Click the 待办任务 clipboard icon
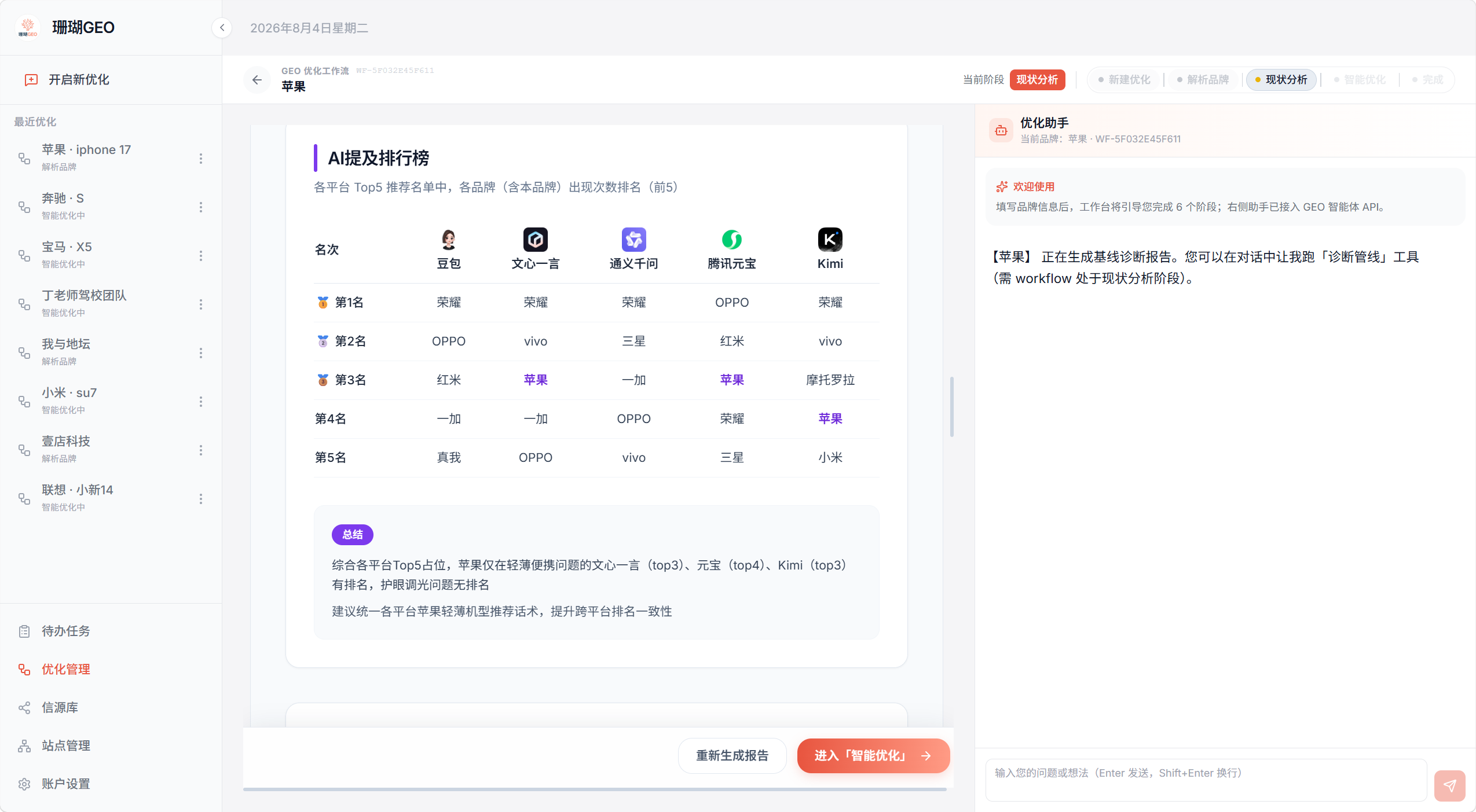Viewport: 1476px width, 812px height. [24, 631]
